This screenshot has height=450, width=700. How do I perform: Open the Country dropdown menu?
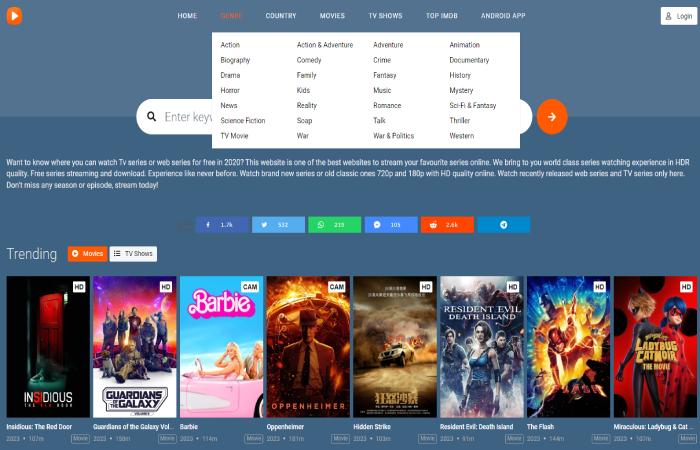click(x=281, y=16)
